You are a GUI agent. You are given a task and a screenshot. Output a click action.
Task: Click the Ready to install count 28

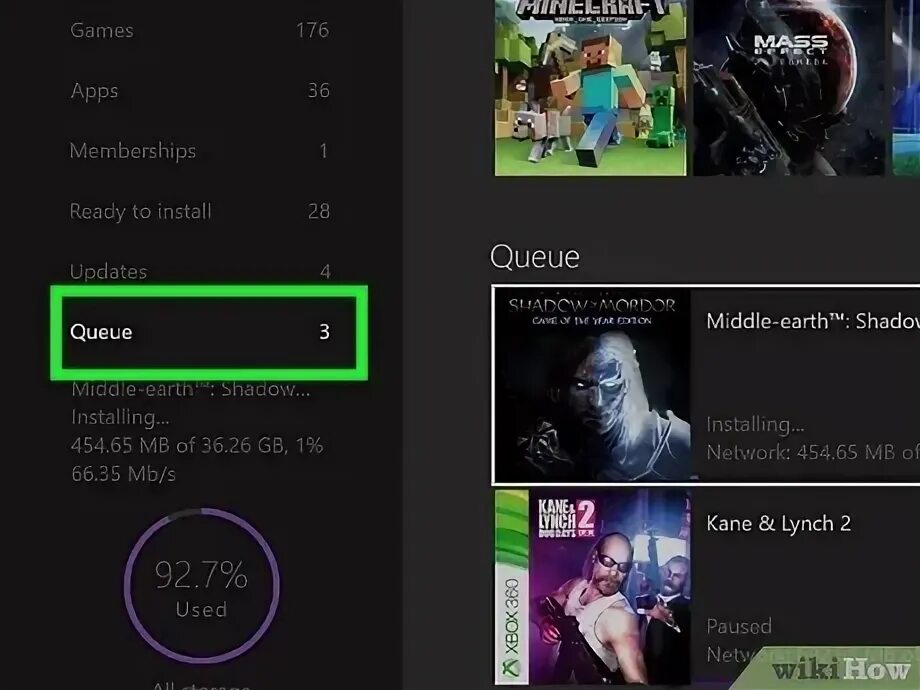(x=319, y=211)
